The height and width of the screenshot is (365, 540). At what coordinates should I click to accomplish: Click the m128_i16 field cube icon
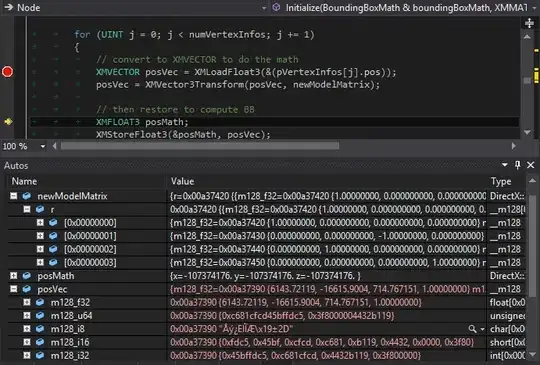pos(40,342)
